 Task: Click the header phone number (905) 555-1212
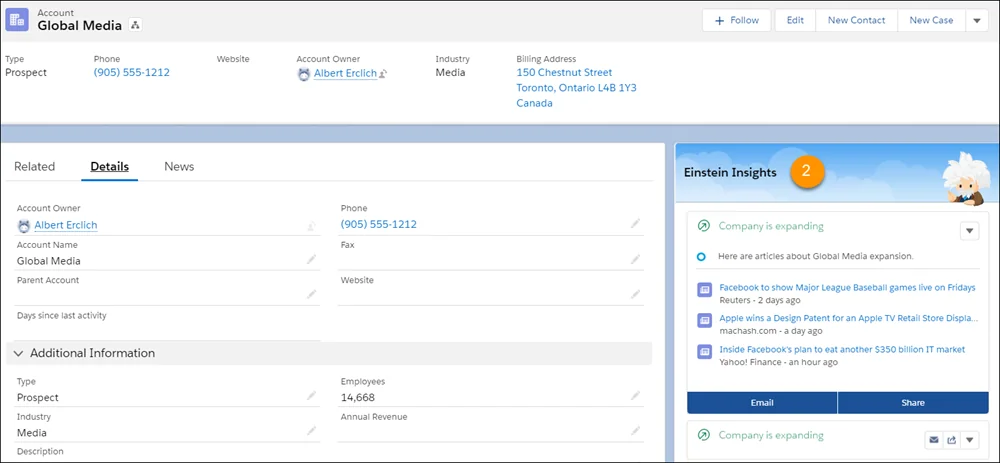pyautogui.click(x=131, y=72)
